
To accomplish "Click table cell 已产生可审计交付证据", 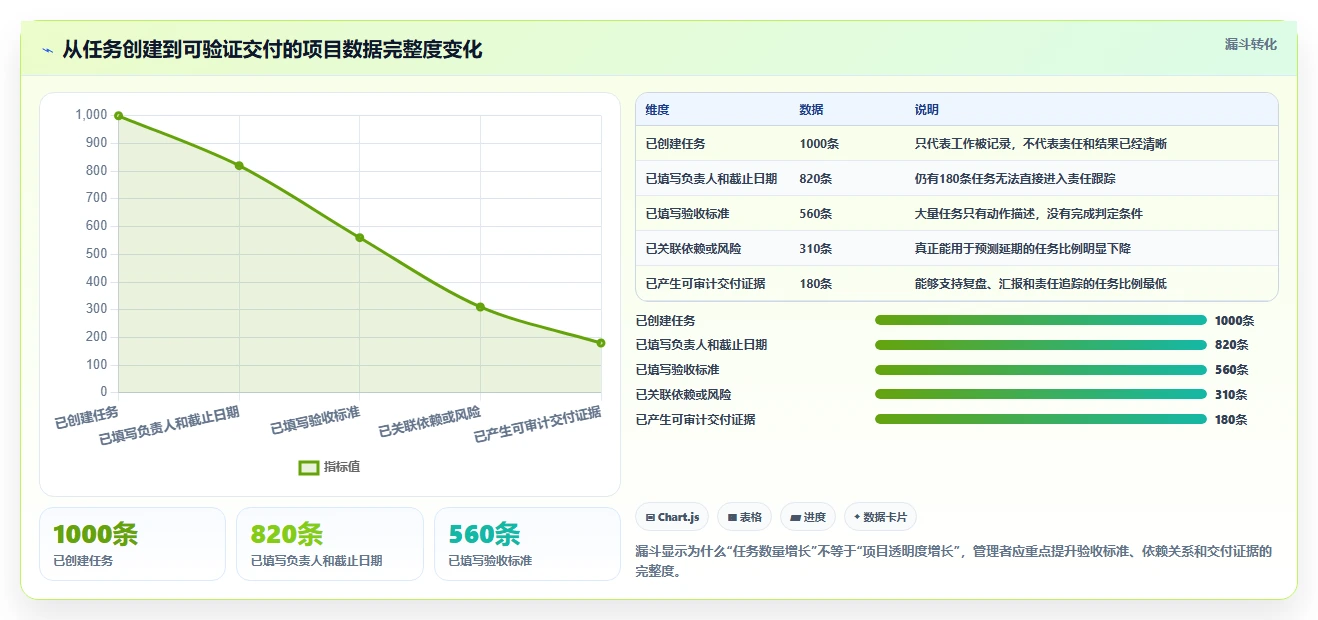I will [x=705, y=284].
